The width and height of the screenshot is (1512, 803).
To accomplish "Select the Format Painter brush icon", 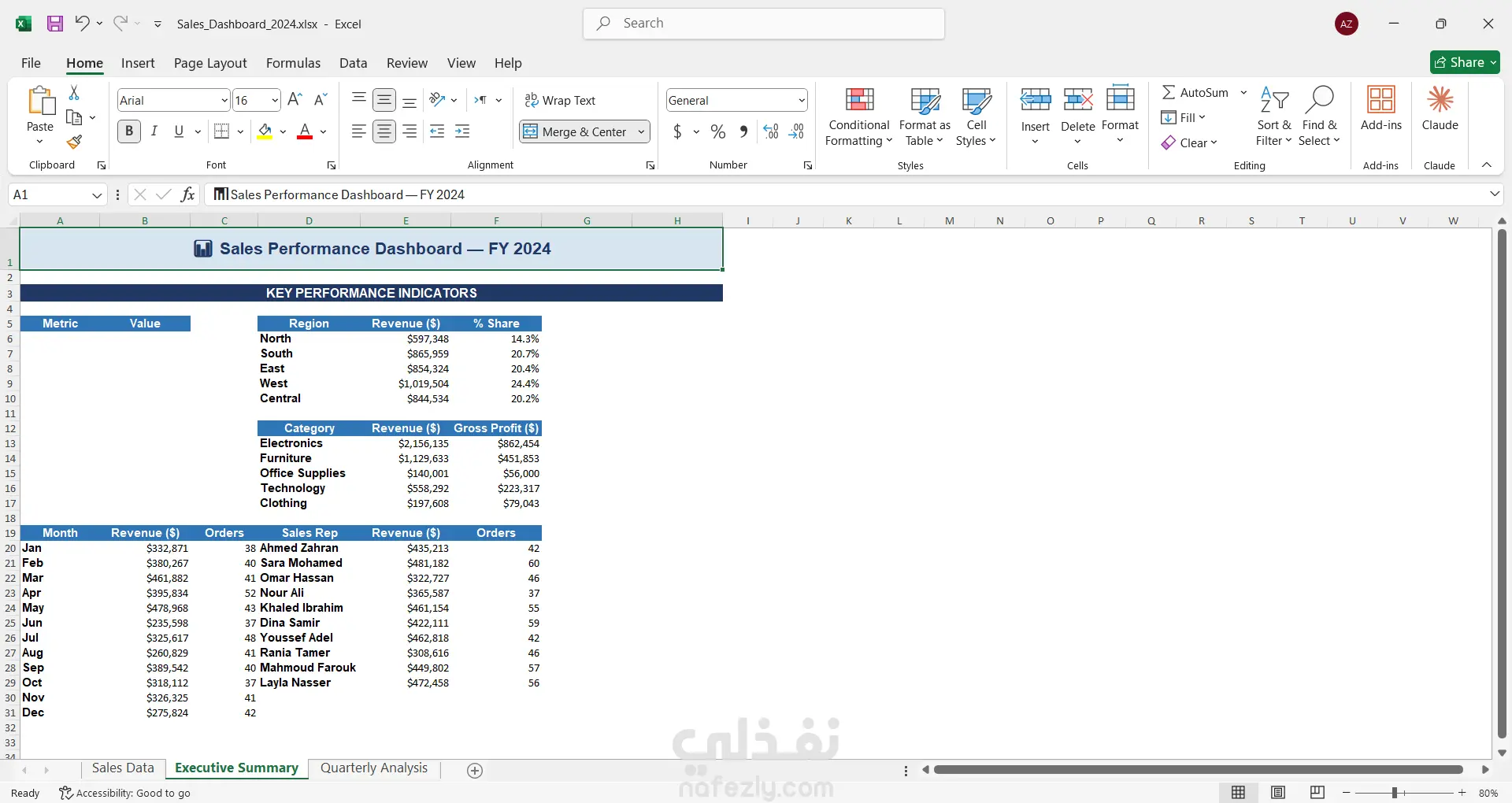I will coord(74,142).
